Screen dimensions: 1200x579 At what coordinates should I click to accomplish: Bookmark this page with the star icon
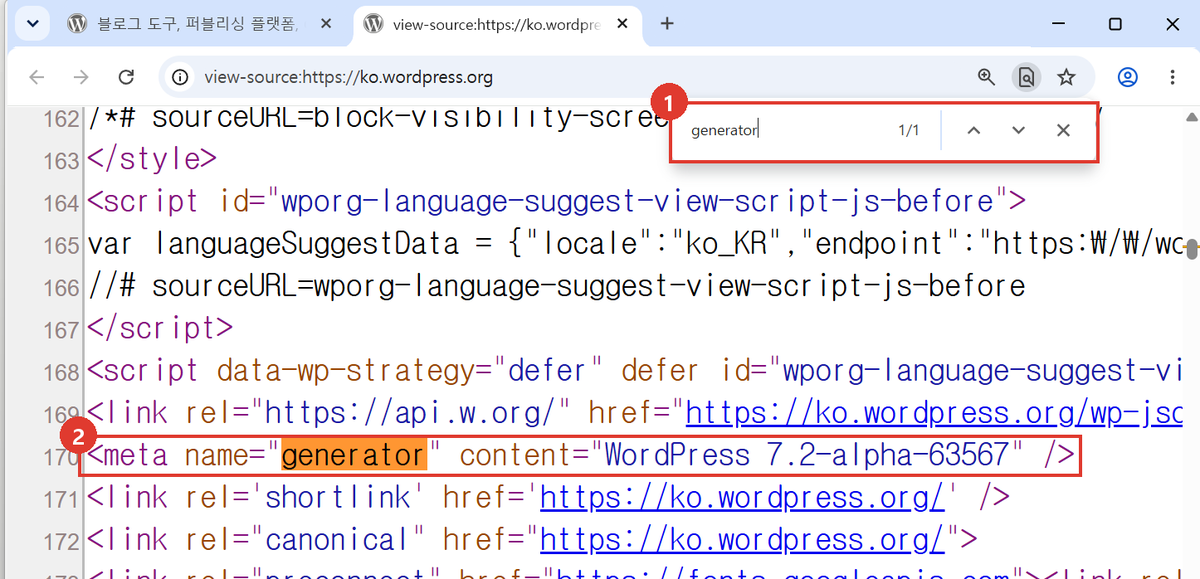(1066, 77)
